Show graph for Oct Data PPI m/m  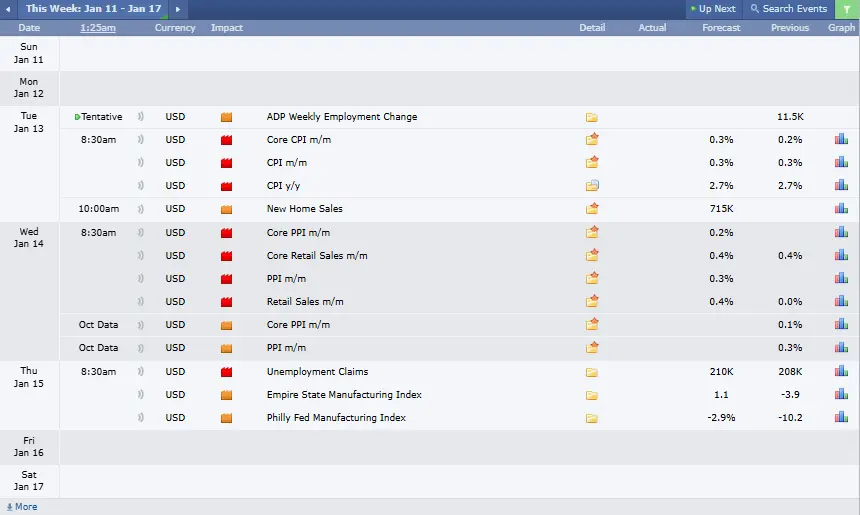point(841,347)
